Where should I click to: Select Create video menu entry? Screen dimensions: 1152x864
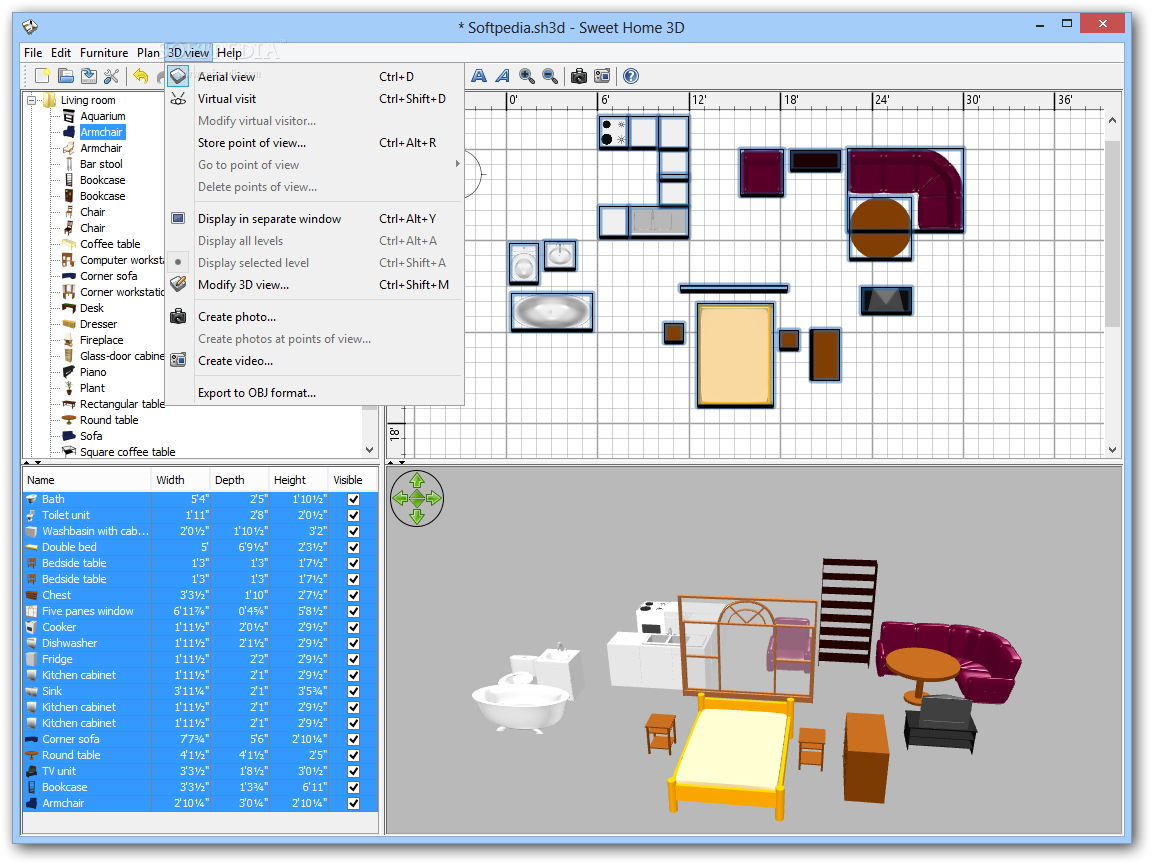(314, 361)
